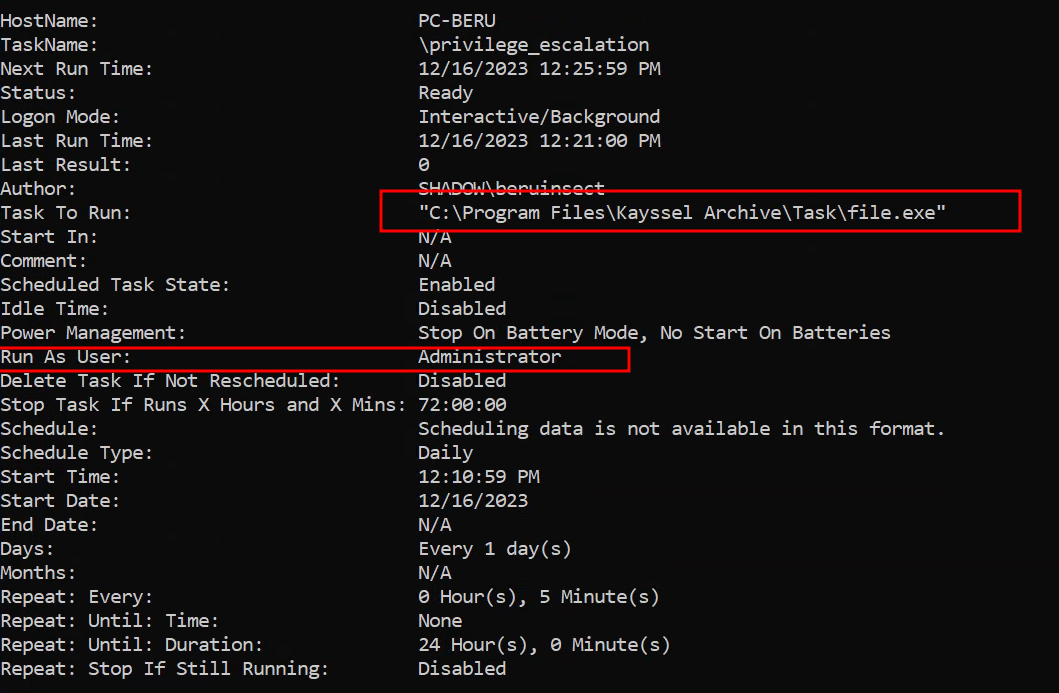Click the '0 Hour(s), 5 Minute(s)' repeat value
Viewport: 1059px width, 693px height.
538,596
